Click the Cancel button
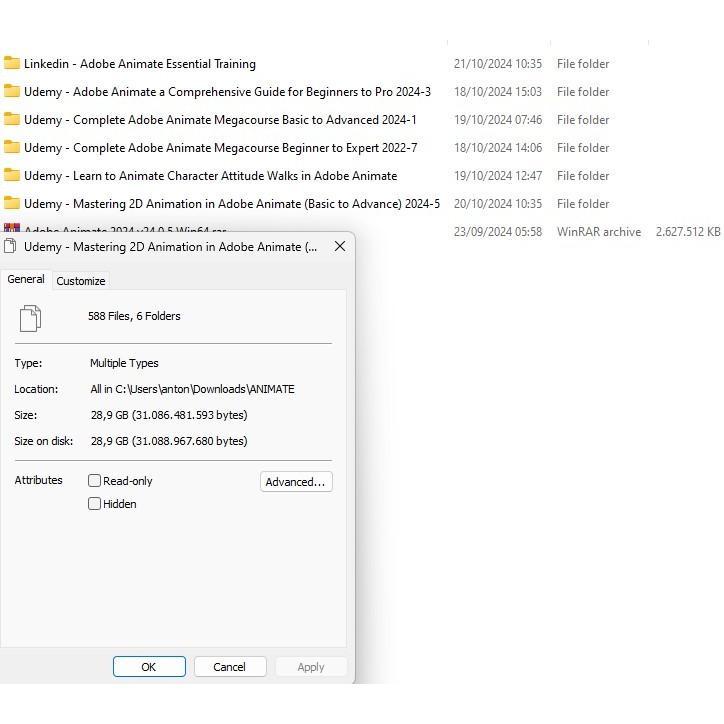The image size is (724, 724). tap(229, 667)
